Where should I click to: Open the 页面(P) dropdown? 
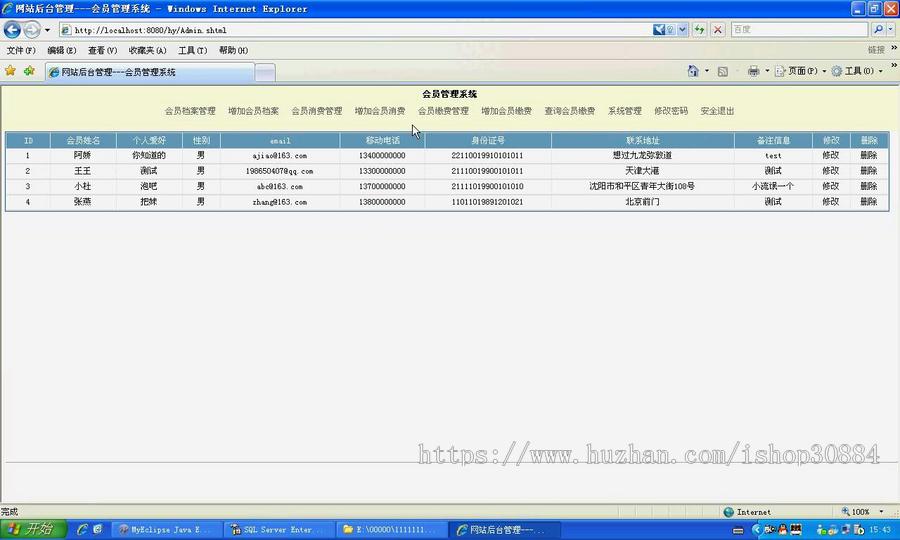801,71
